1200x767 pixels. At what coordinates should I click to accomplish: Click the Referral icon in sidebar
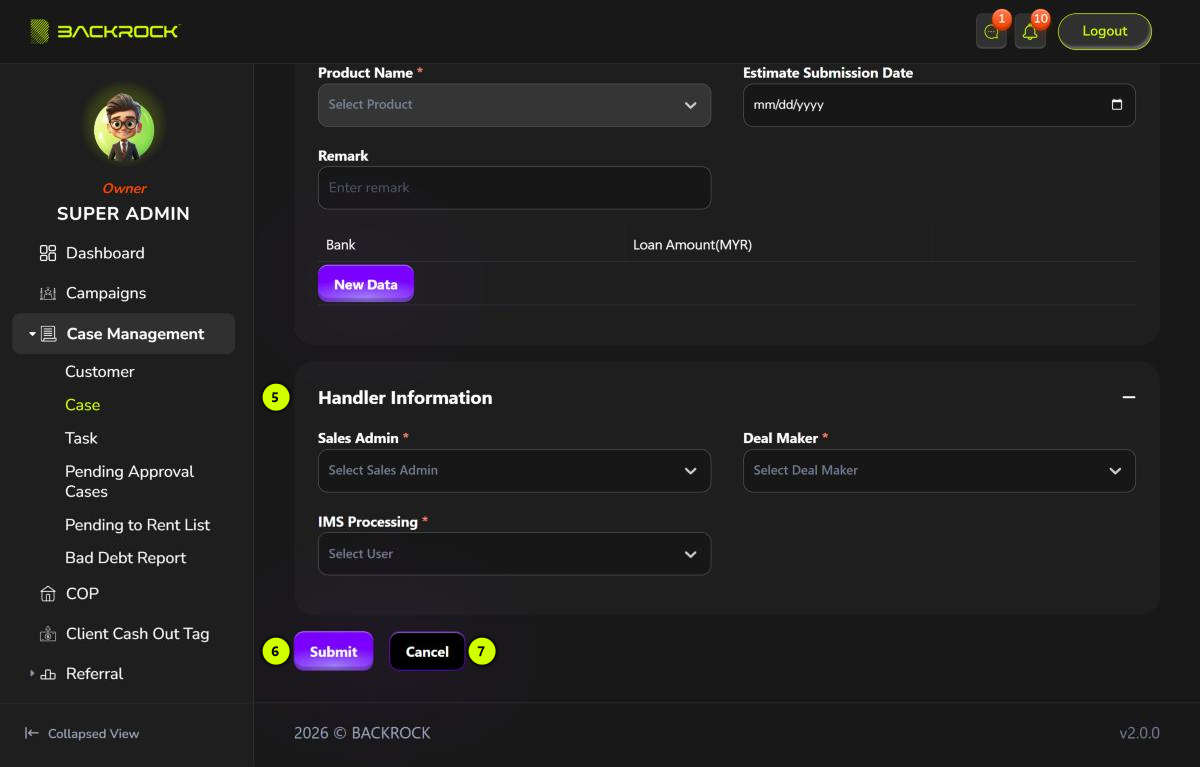[x=48, y=674]
